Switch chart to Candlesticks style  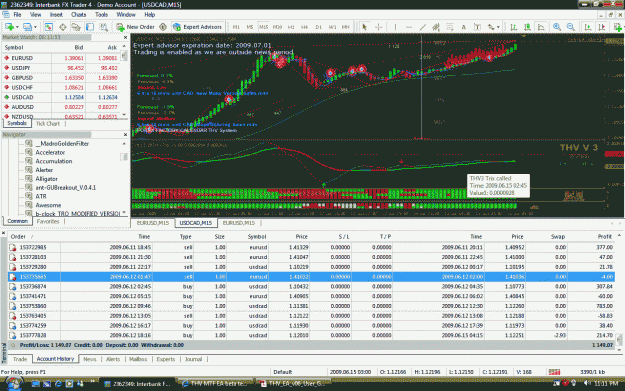(527, 27)
